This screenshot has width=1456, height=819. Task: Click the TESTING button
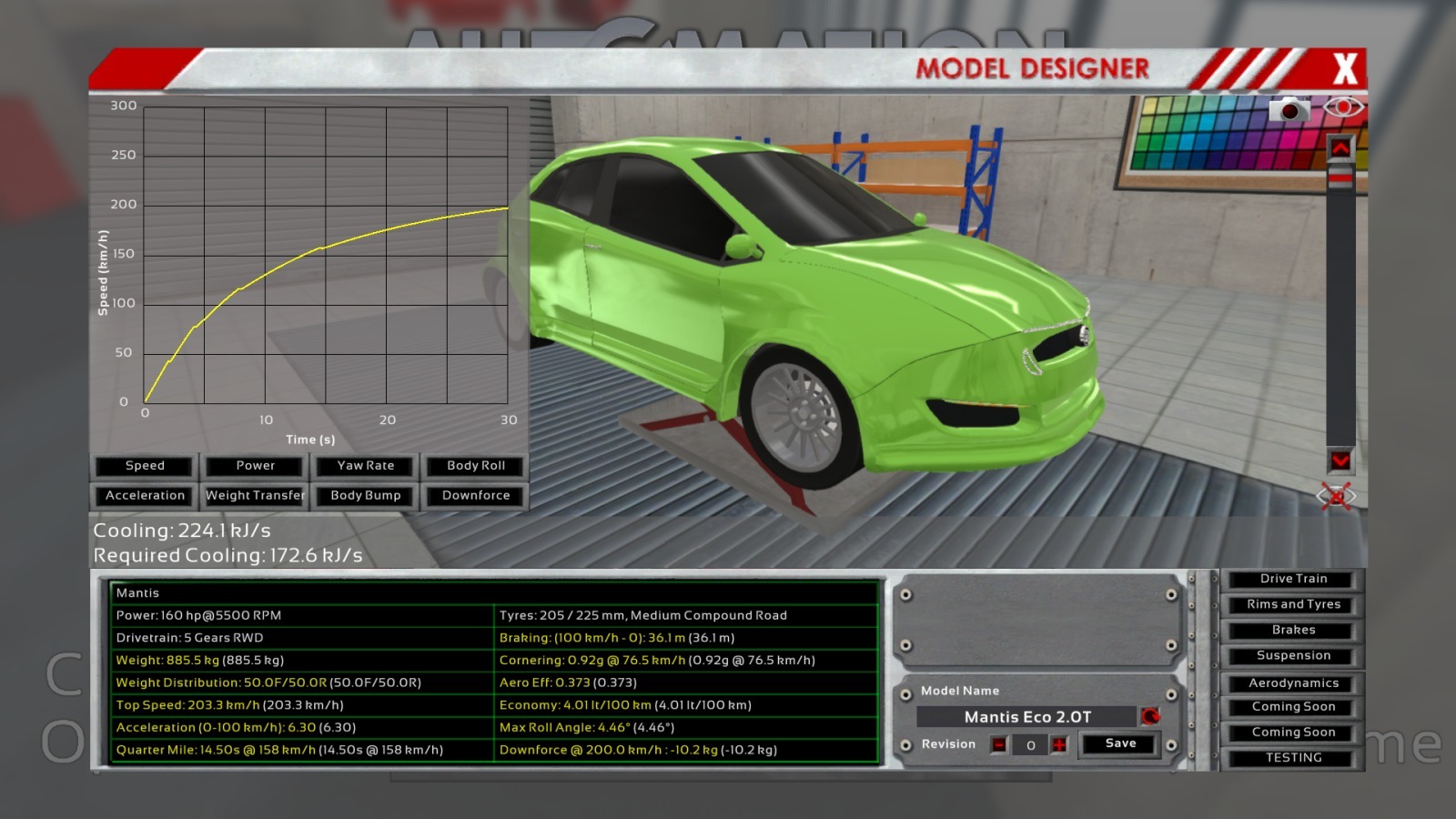coord(1292,758)
